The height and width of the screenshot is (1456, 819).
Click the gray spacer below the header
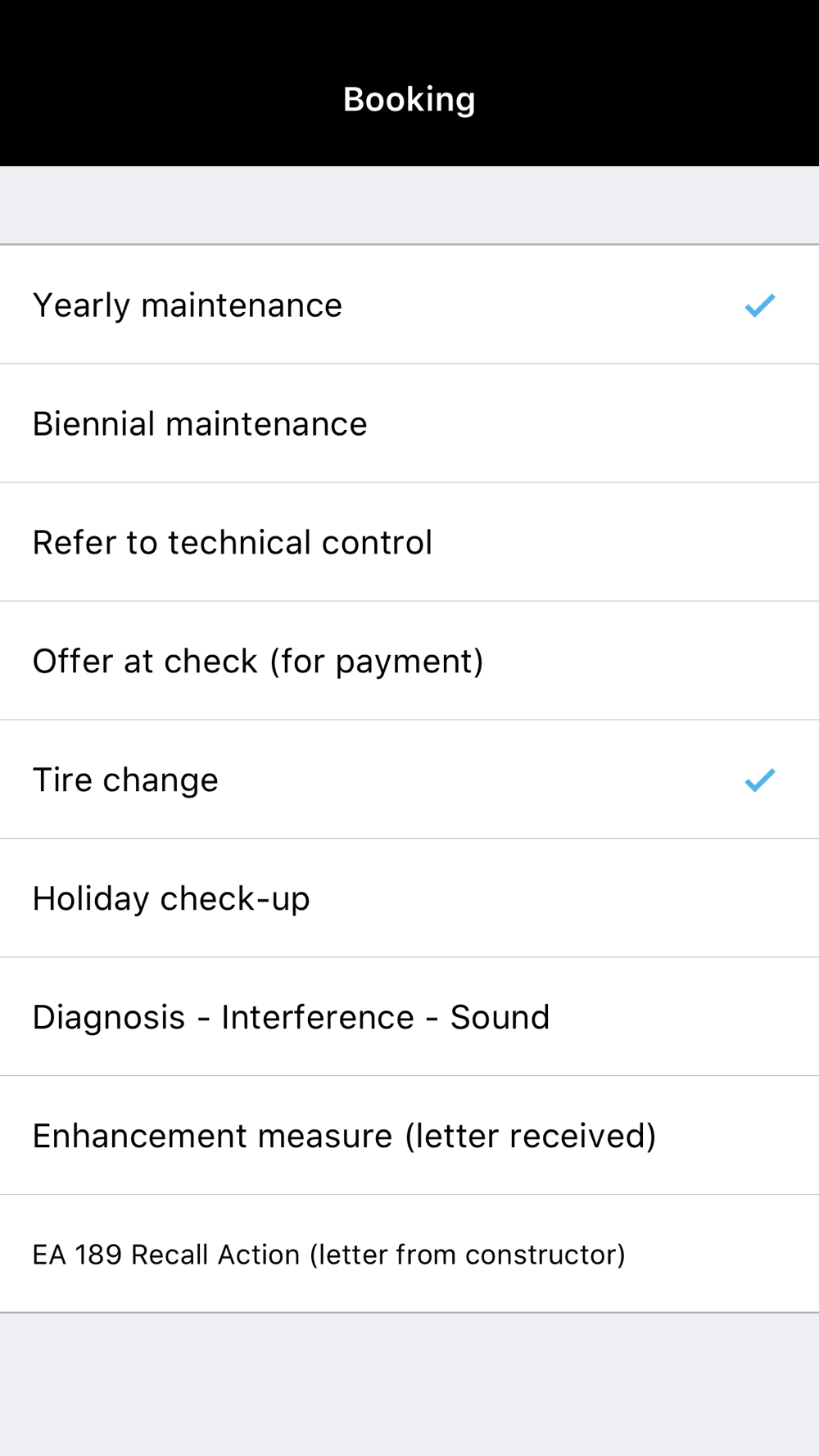[409, 205]
